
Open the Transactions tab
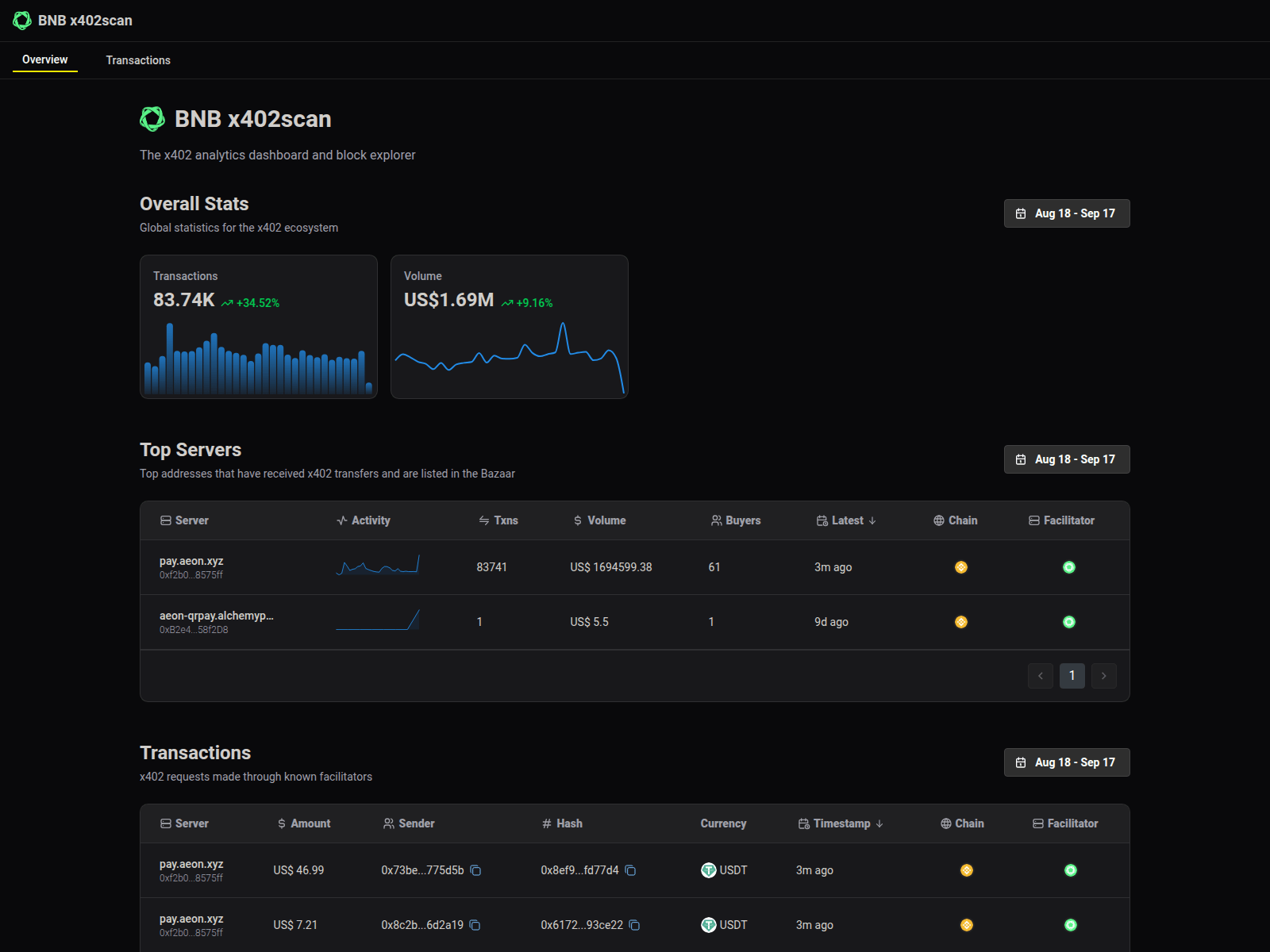click(138, 60)
